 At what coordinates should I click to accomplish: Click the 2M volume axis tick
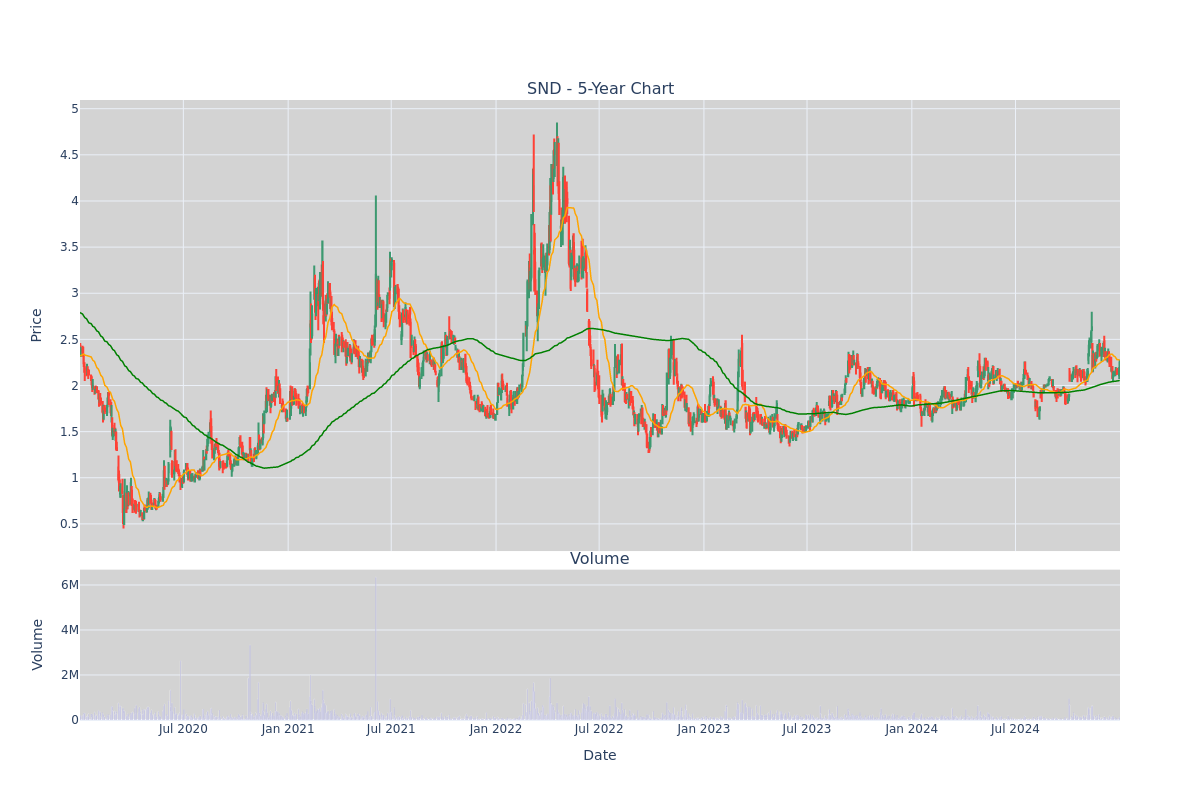pyautogui.click(x=70, y=675)
